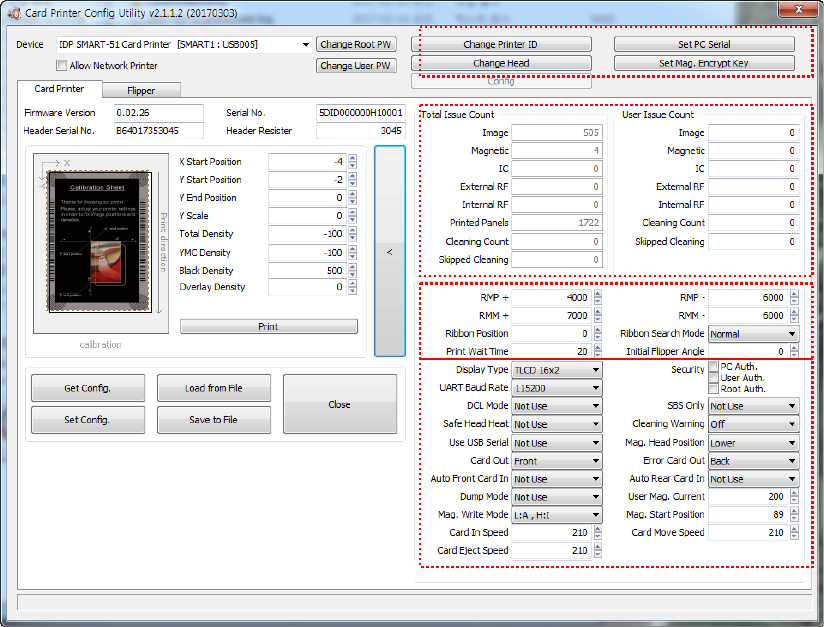The height and width of the screenshot is (627, 824).
Task: Adjust the User Mag. Current spinner
Action: pyautogui.click(x=794, y=496)
